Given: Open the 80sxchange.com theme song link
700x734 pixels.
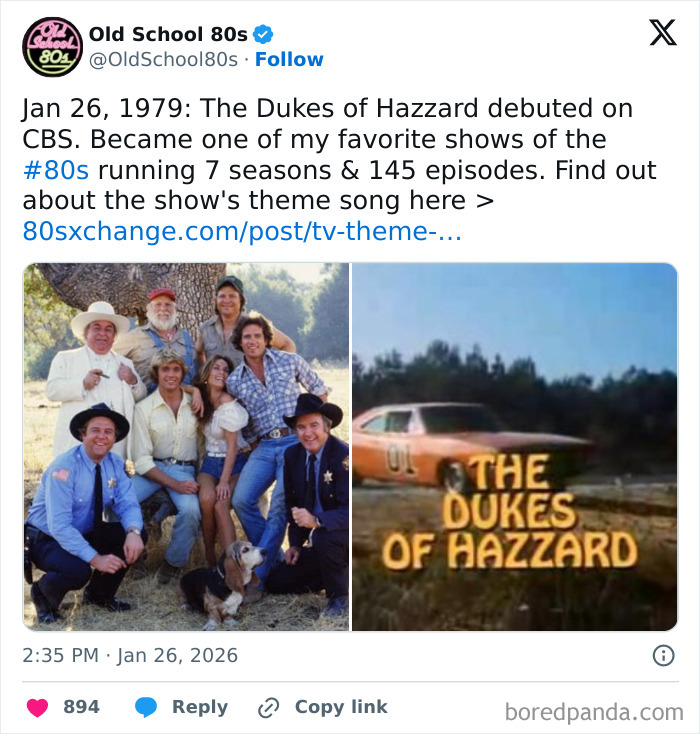Looking at the screenshot, I should point(241,232).
